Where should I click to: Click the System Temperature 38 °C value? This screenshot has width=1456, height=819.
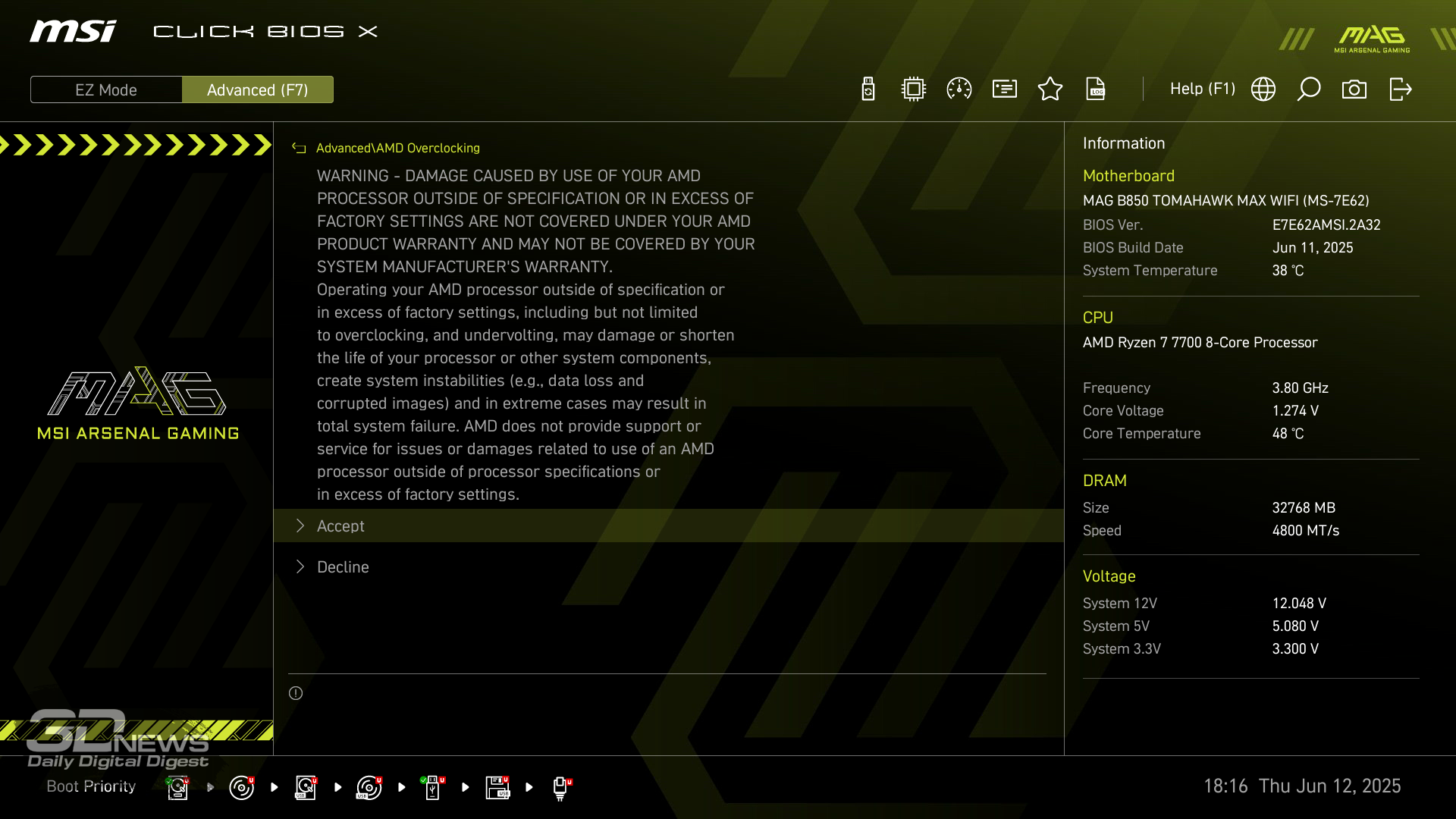click(1288, 270)
